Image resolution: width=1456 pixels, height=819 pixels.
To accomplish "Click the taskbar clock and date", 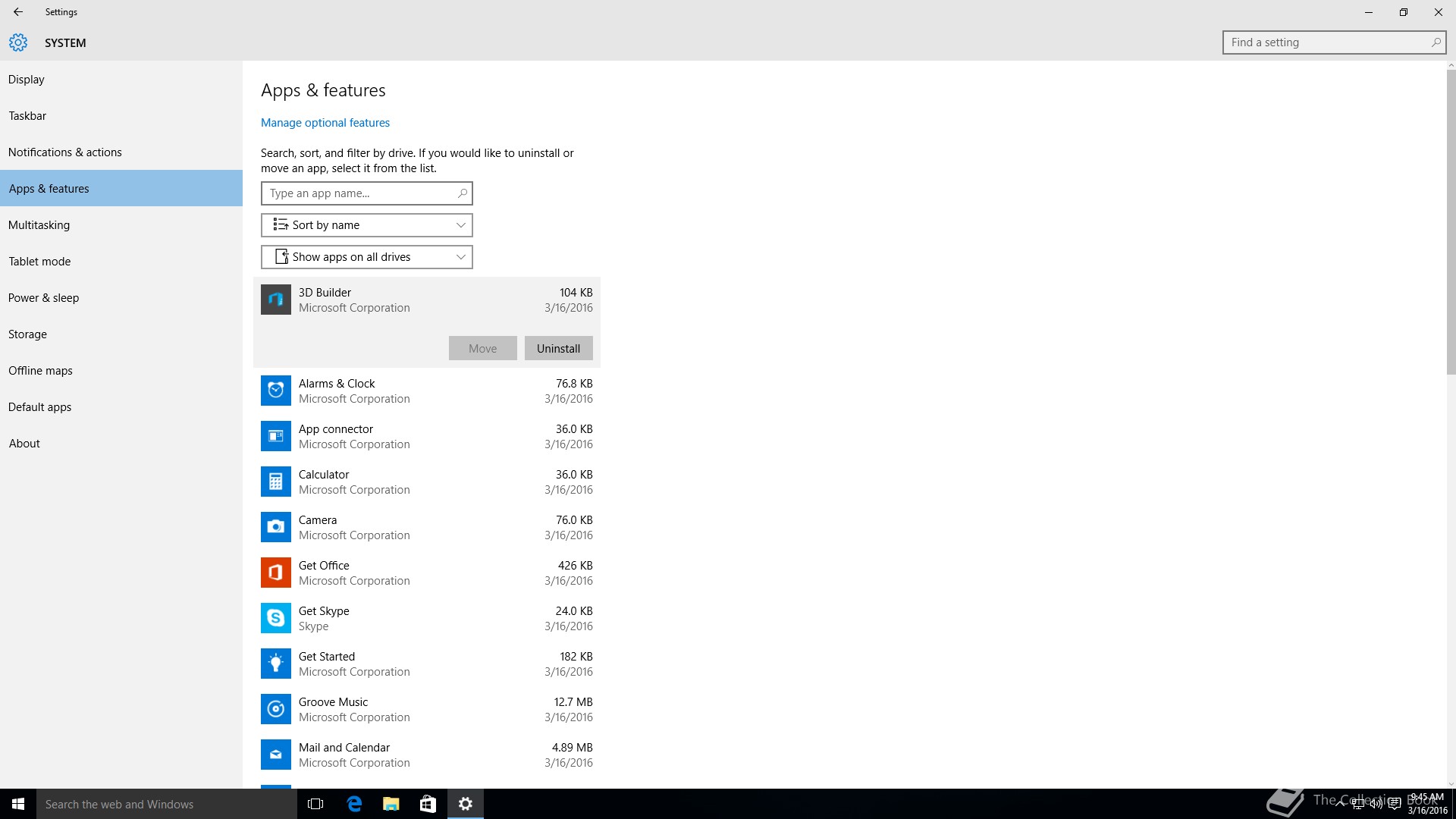I will coord(1427,804).
